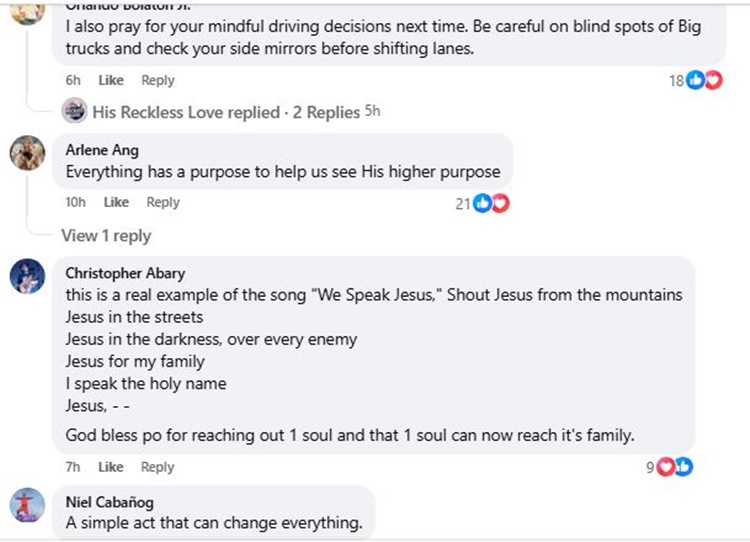The width and height of the screenshot is (750, 542).
Task: Click Niel Cabañog's profile avatar
Action: click(28, 504)
